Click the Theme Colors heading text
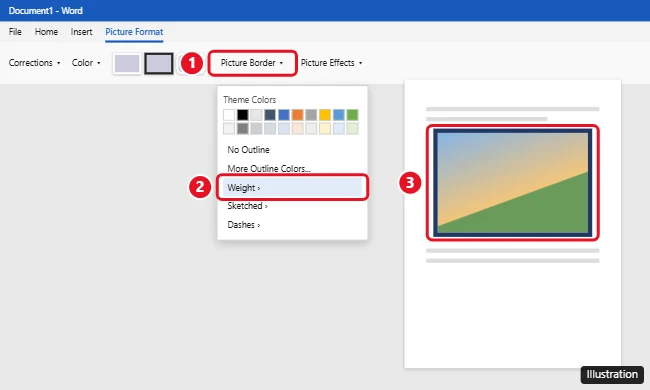Image resolution: width=650 pixels, height=390 pixels. 249,100
